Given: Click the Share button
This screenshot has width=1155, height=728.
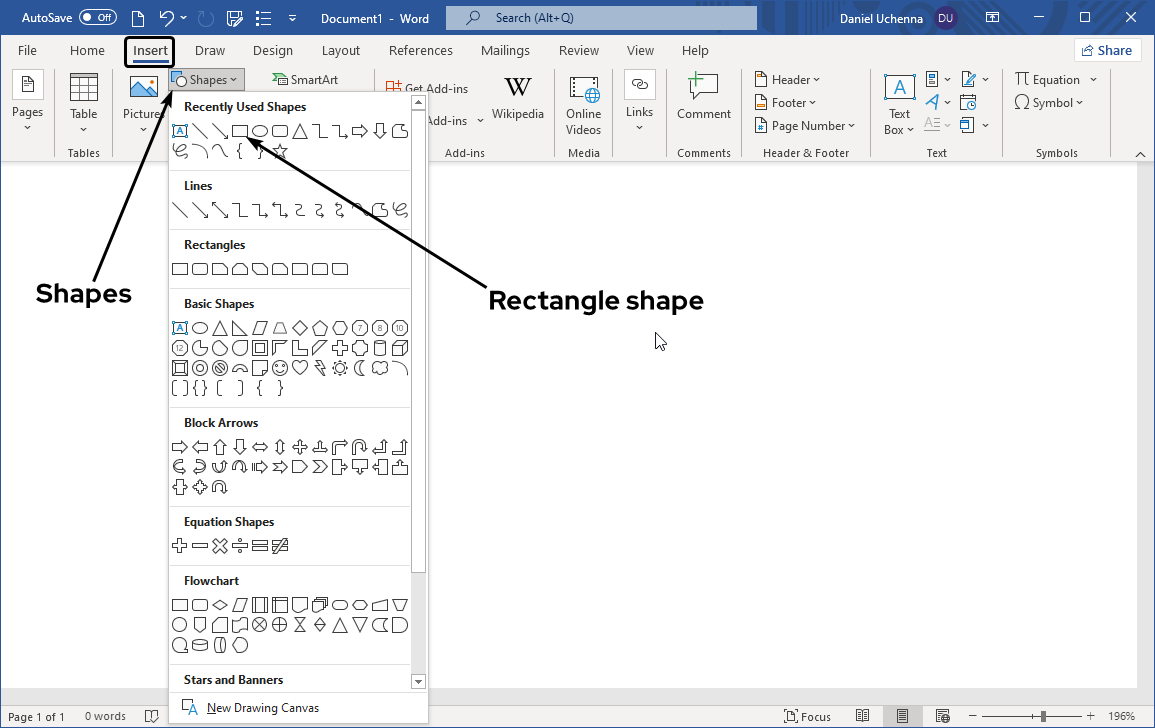Looking at the screenshot, I should (x=1107, y=51).
